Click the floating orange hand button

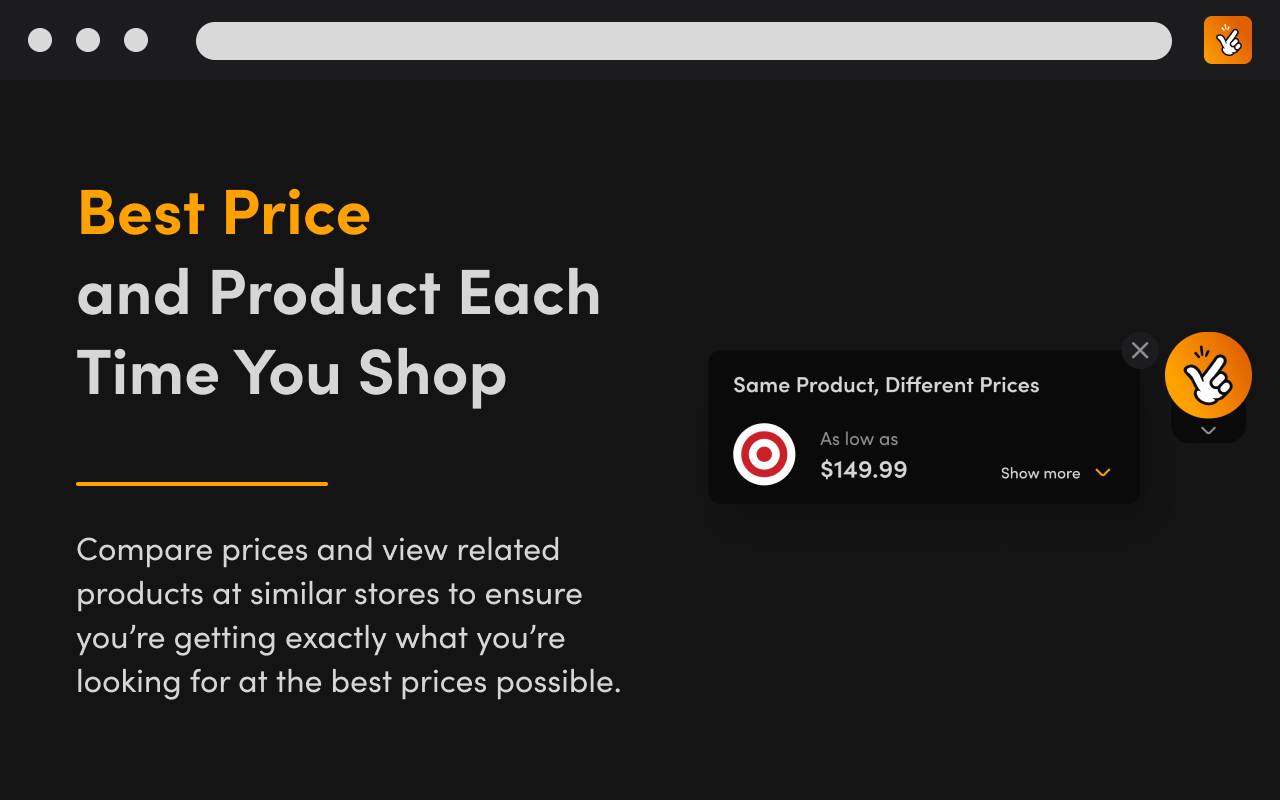(x=1208, y=375)
